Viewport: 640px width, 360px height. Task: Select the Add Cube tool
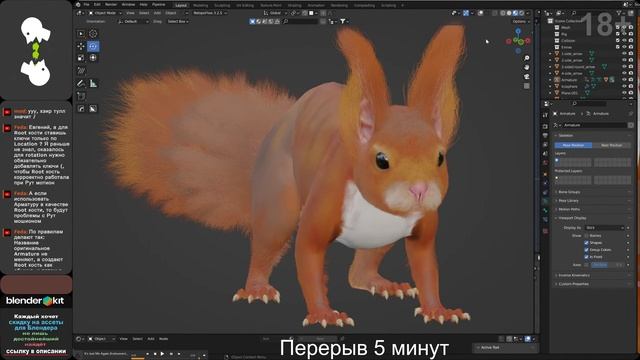(x=81, y=96)
